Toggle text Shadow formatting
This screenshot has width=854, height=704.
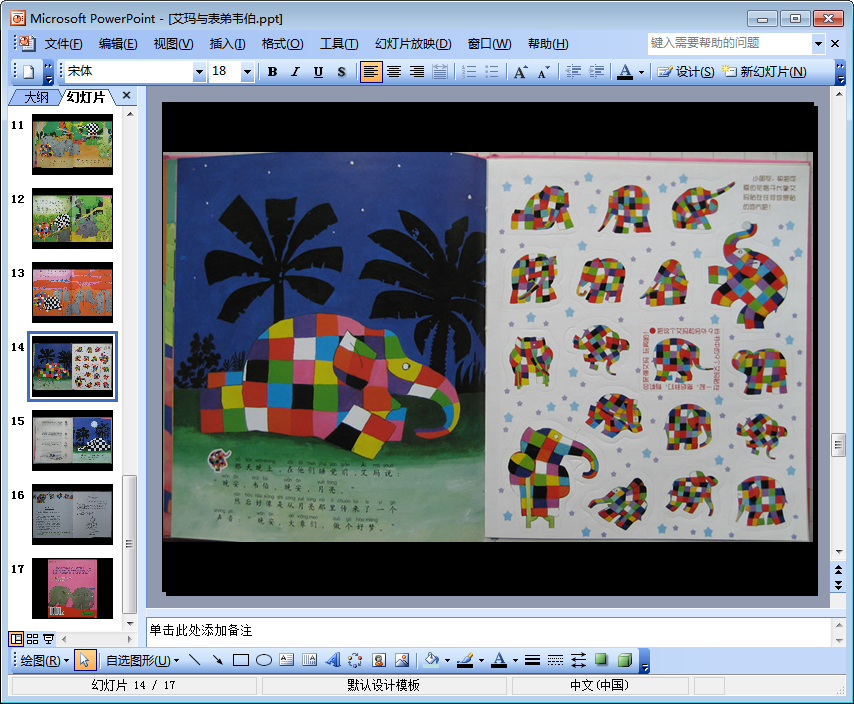coord(341,72)
